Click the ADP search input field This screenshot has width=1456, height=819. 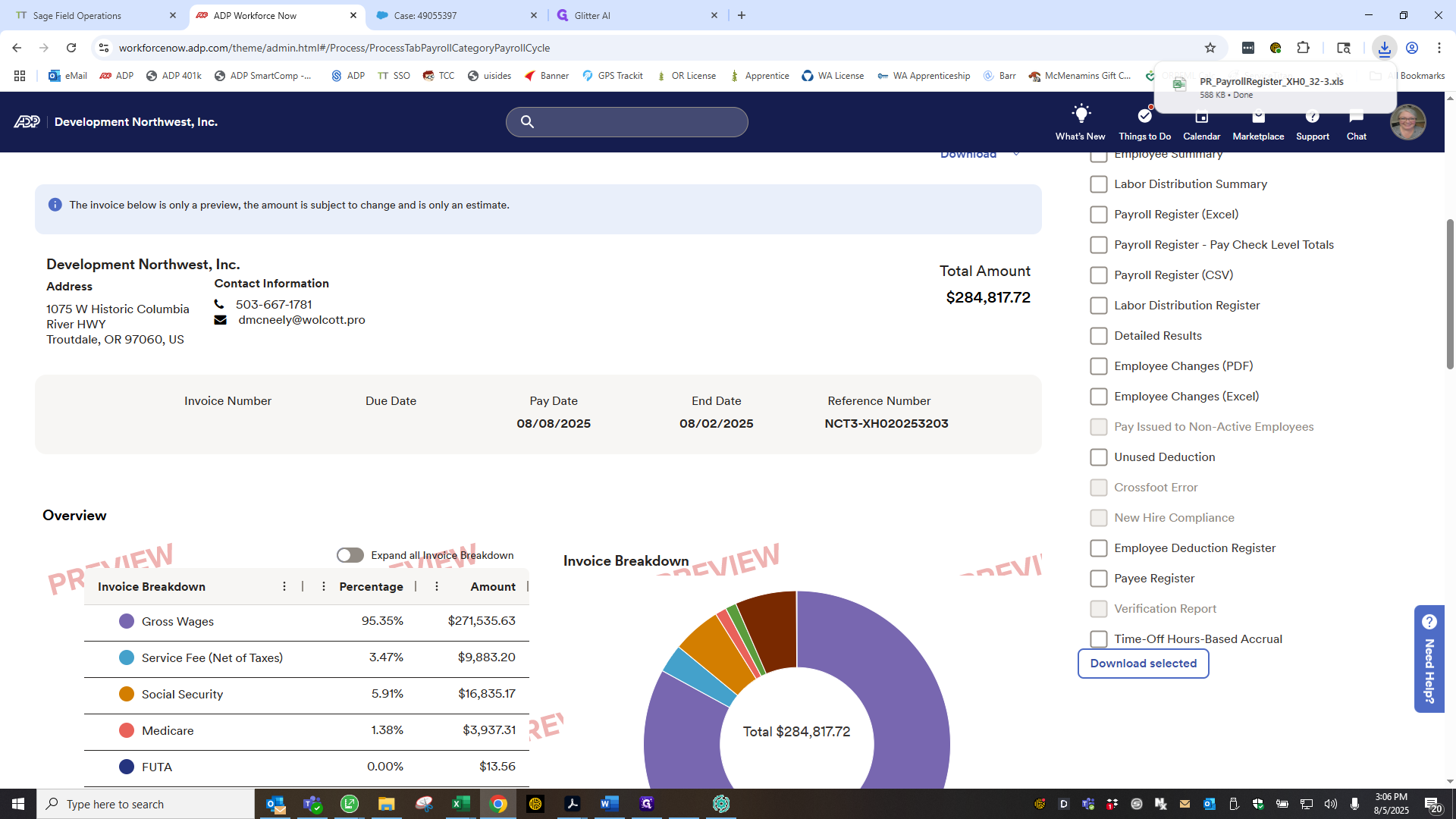(x=626, y=121)
